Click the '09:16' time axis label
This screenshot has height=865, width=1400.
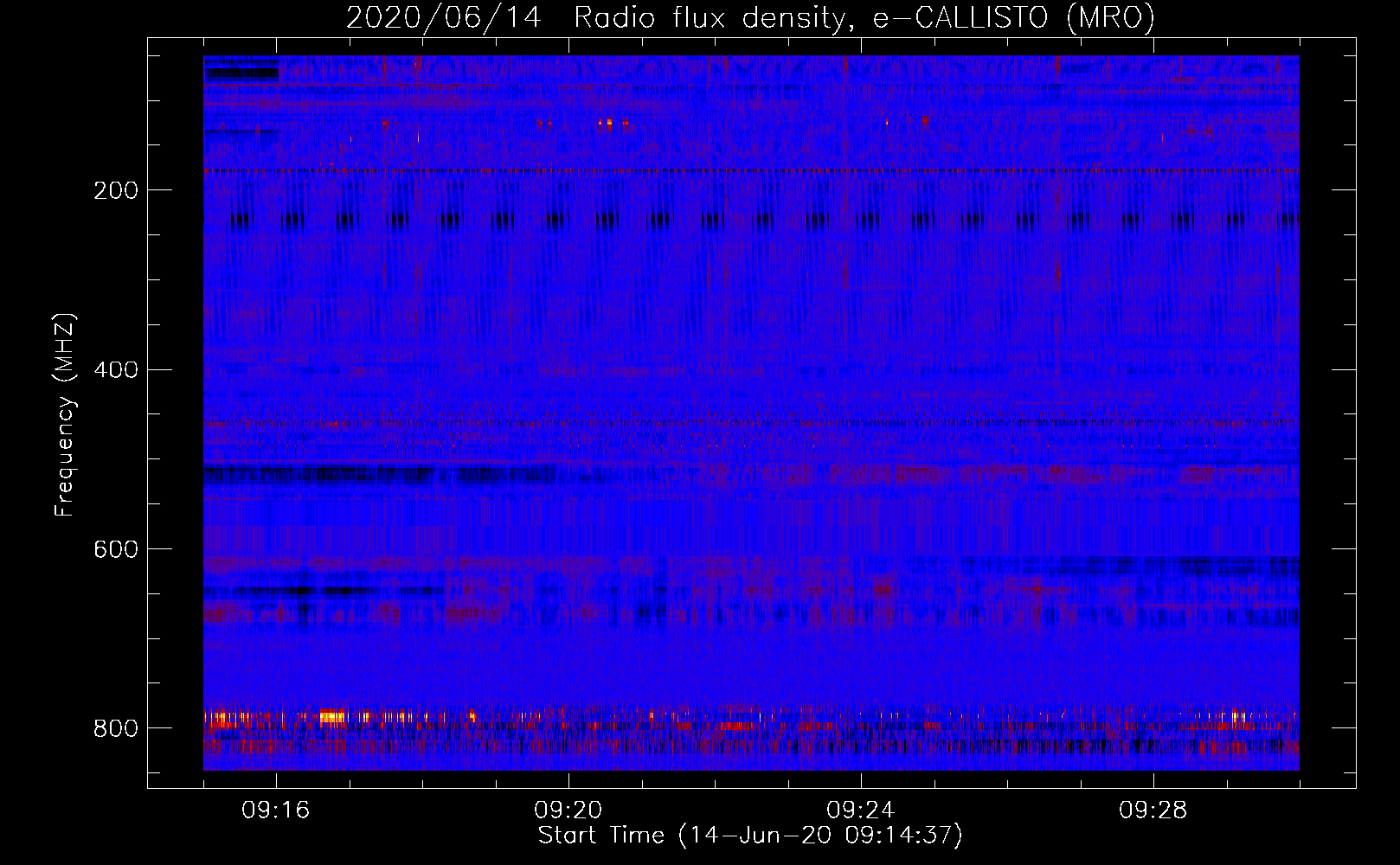coord(276,811)
